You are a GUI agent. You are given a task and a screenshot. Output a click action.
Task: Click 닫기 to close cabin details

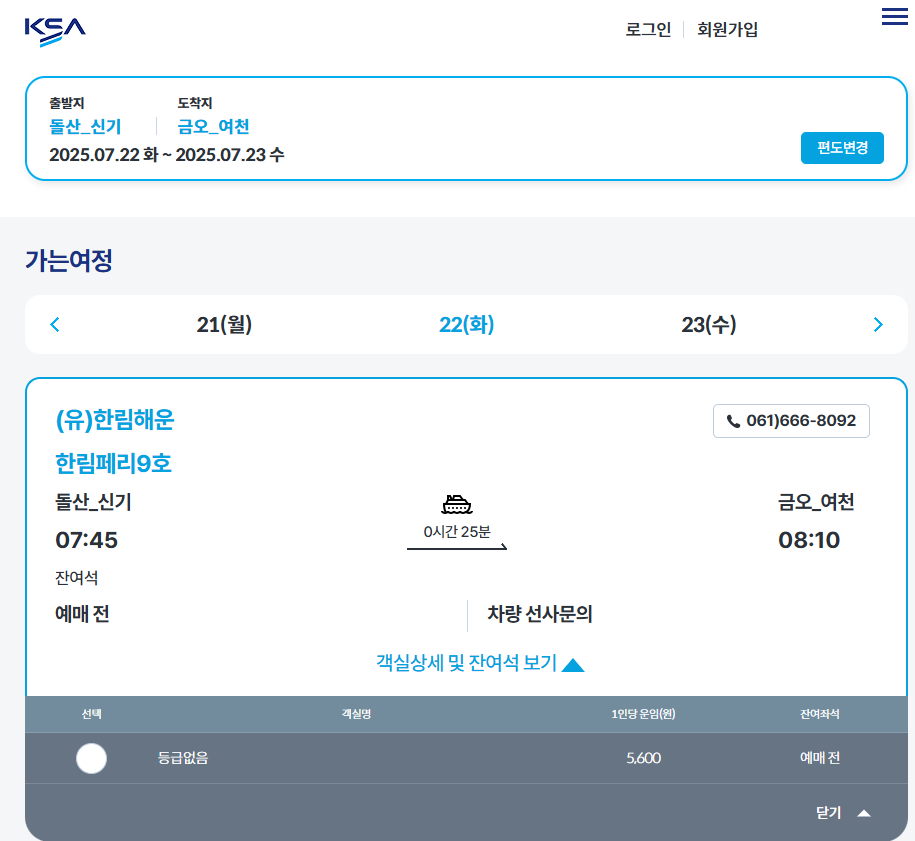tap(843, 812)
